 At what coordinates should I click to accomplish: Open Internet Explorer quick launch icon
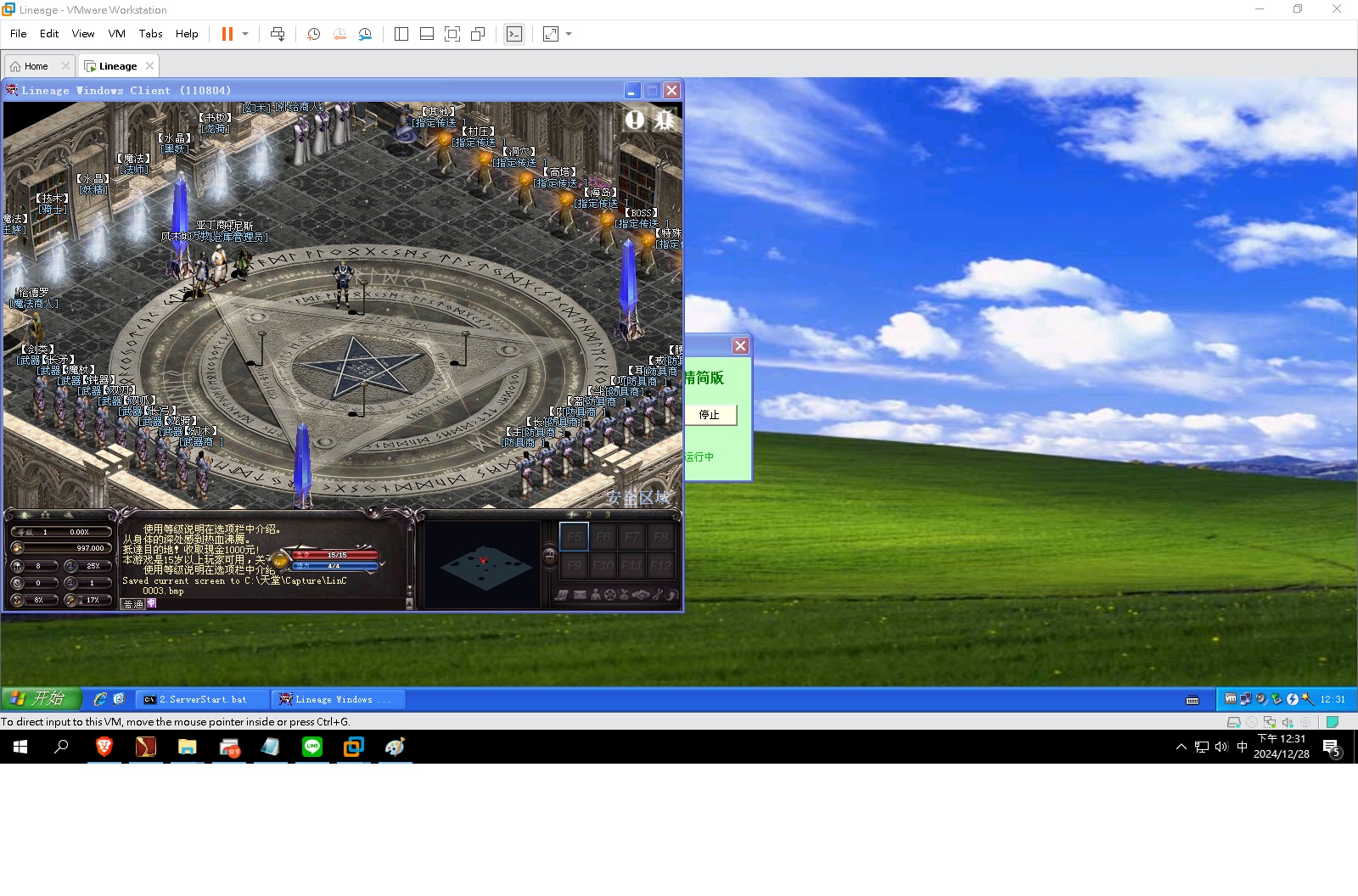pyautogui.click(x=100, y=699)
